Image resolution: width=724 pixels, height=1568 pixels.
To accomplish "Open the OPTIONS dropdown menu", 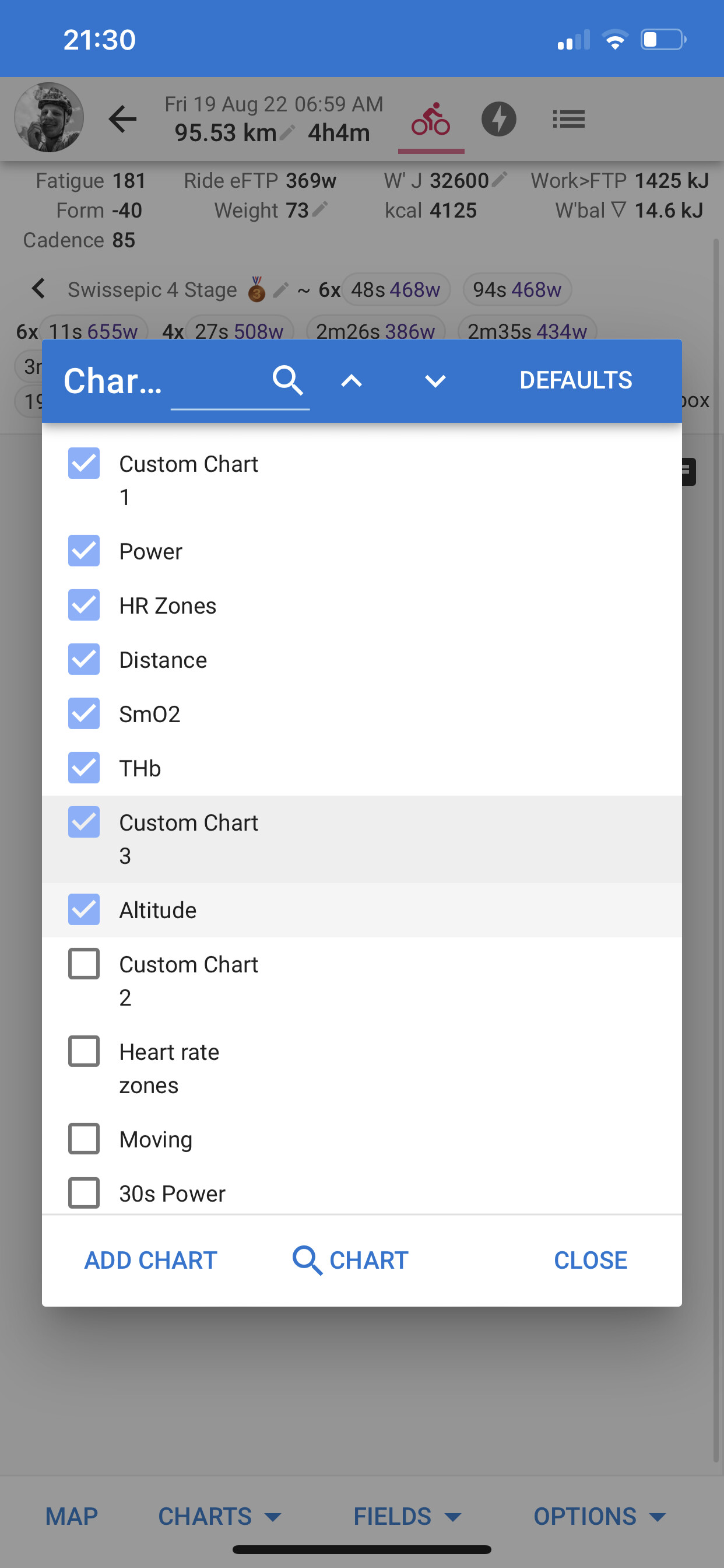I will (x=599, y=1516).
